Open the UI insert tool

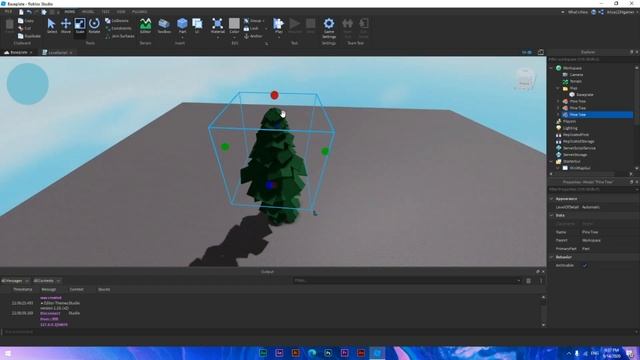tap(198, 25)
